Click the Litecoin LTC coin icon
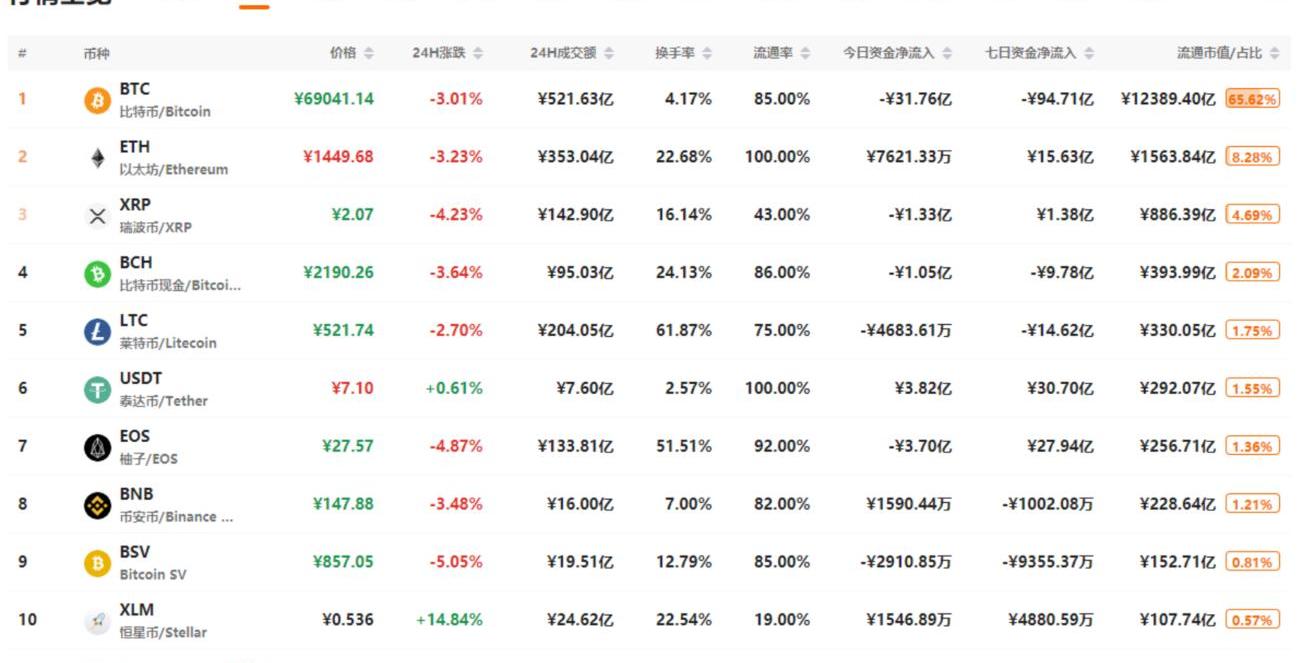Image resolution: width=1311 pixels, height=663 pixels. pos(97,332)
